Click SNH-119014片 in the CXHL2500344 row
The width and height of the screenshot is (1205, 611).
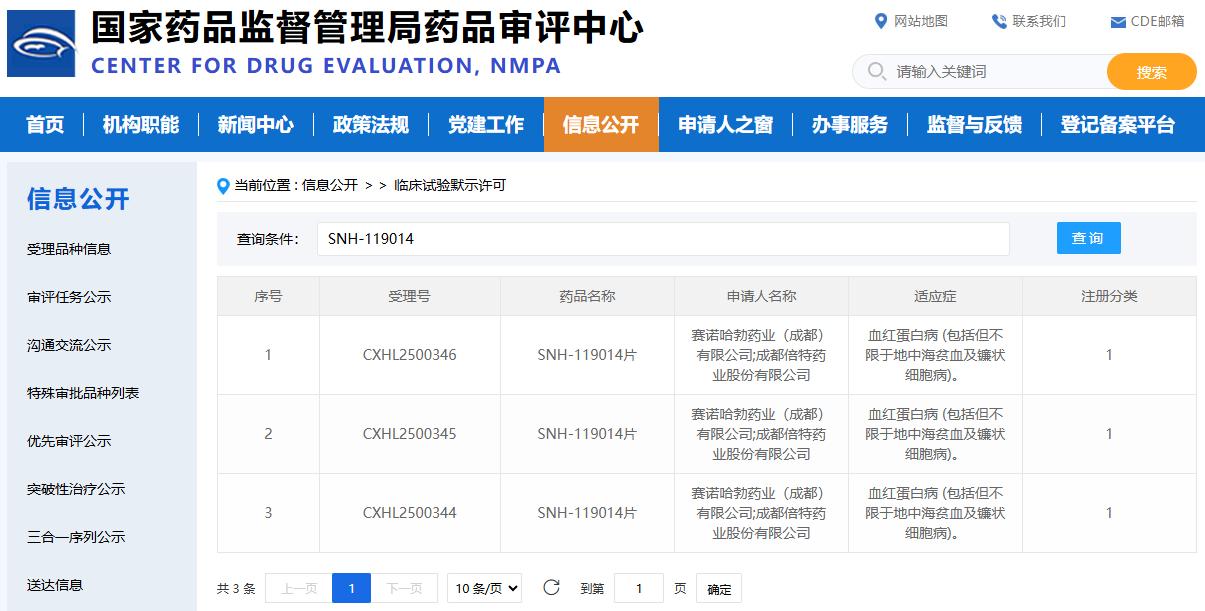[587, 513]
